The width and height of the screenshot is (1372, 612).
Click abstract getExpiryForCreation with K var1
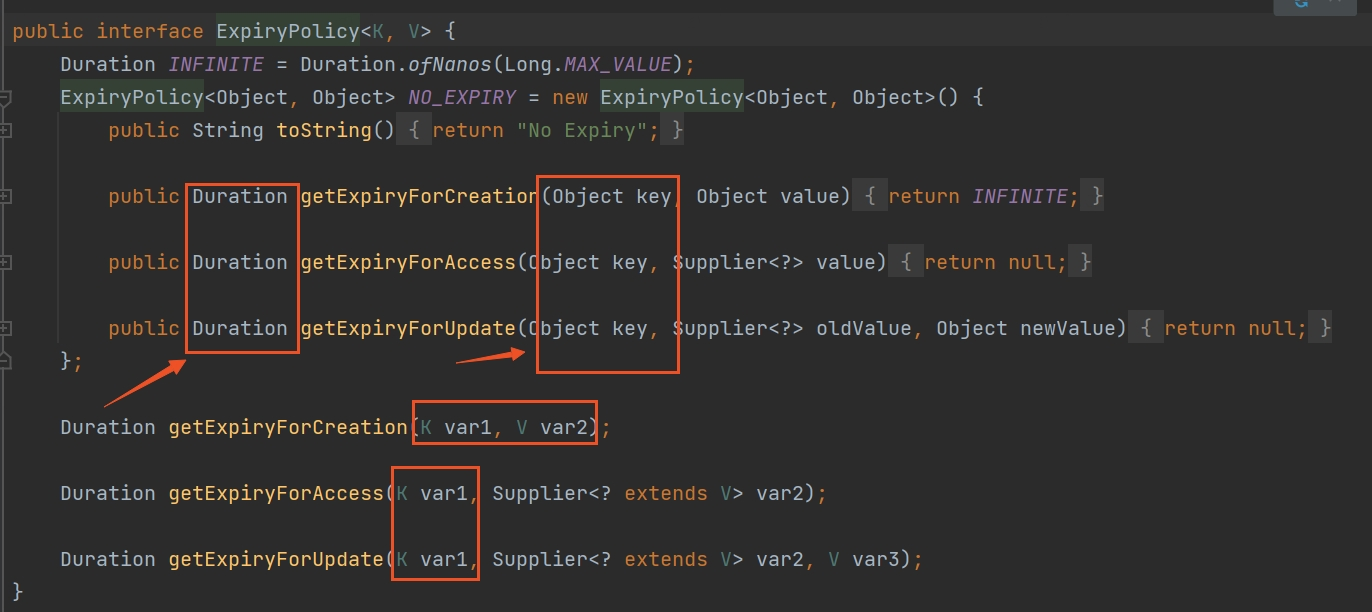[x=288, y=428]
